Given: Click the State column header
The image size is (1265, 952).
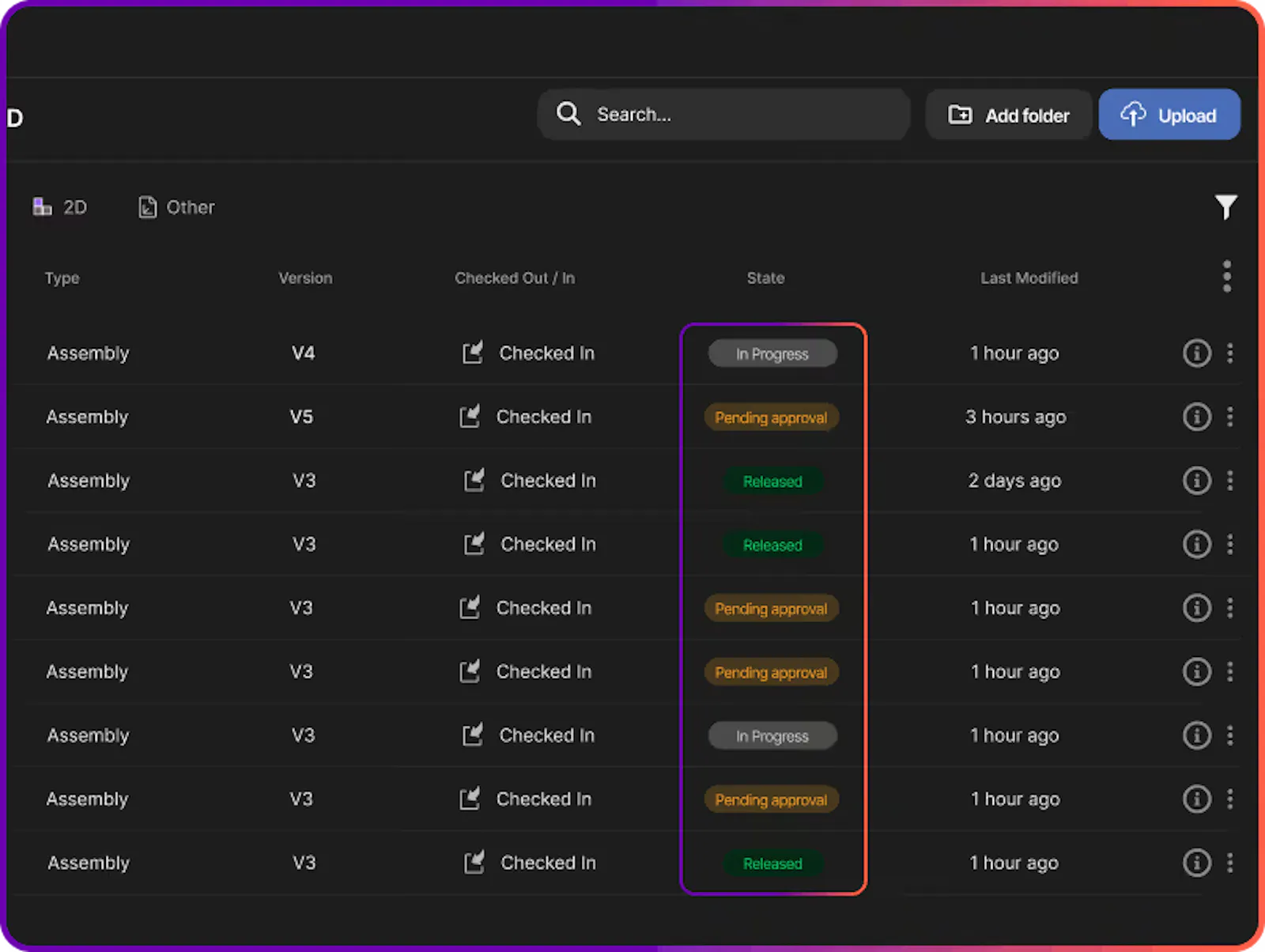Looking at the screenshot, I should point(766,278).
